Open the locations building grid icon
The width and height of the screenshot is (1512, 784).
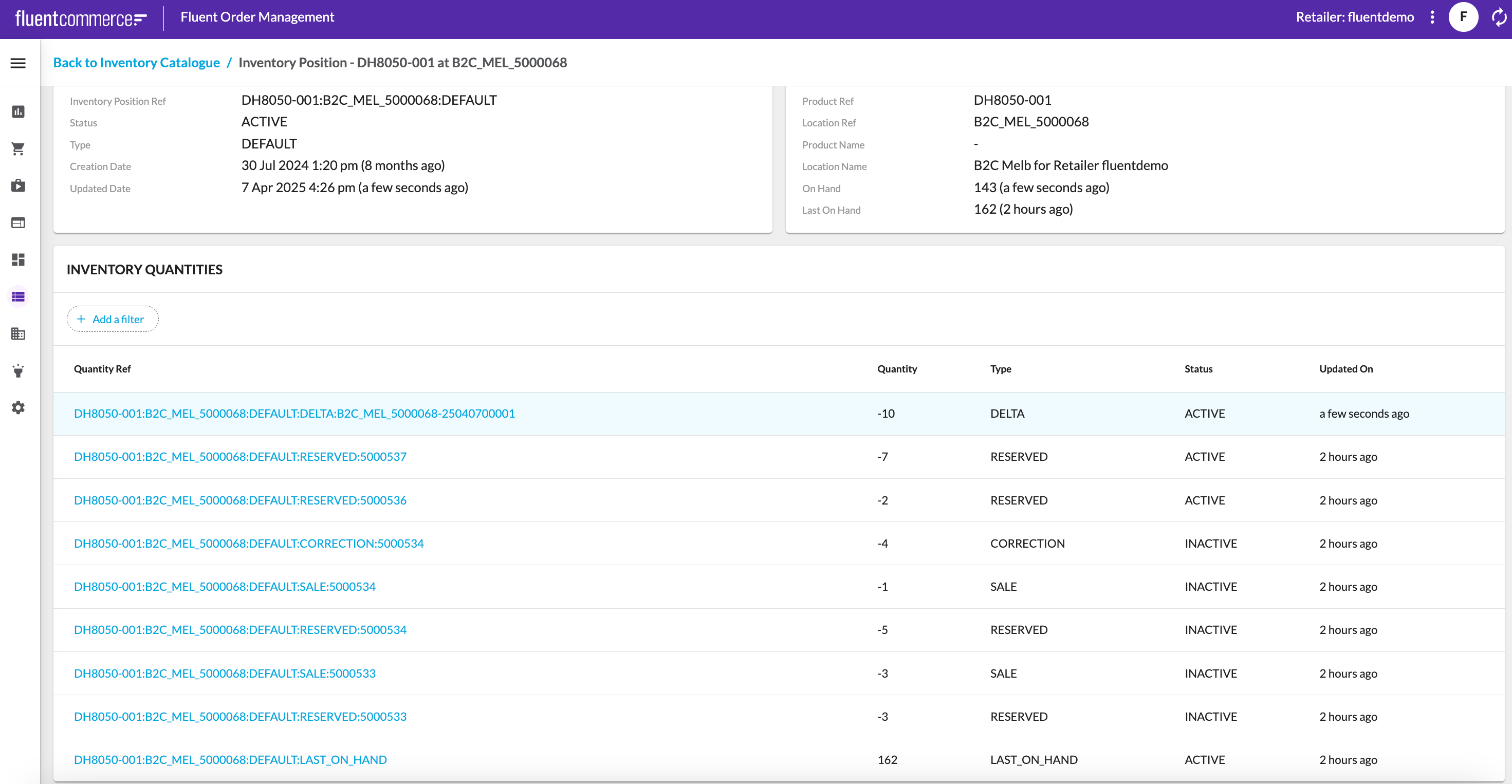(x=18, y=333)
